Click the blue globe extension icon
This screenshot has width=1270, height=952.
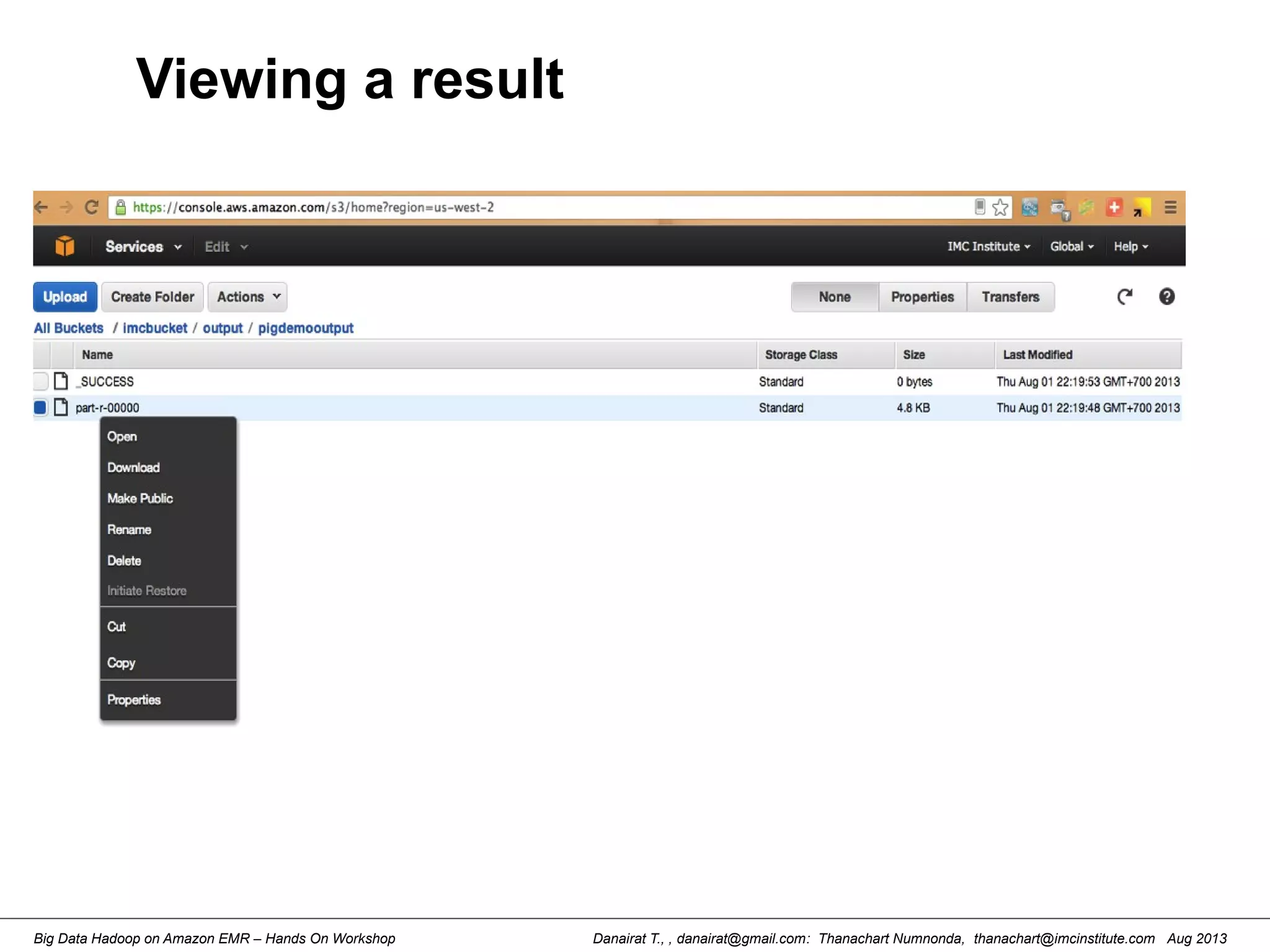click(1029, 207)
